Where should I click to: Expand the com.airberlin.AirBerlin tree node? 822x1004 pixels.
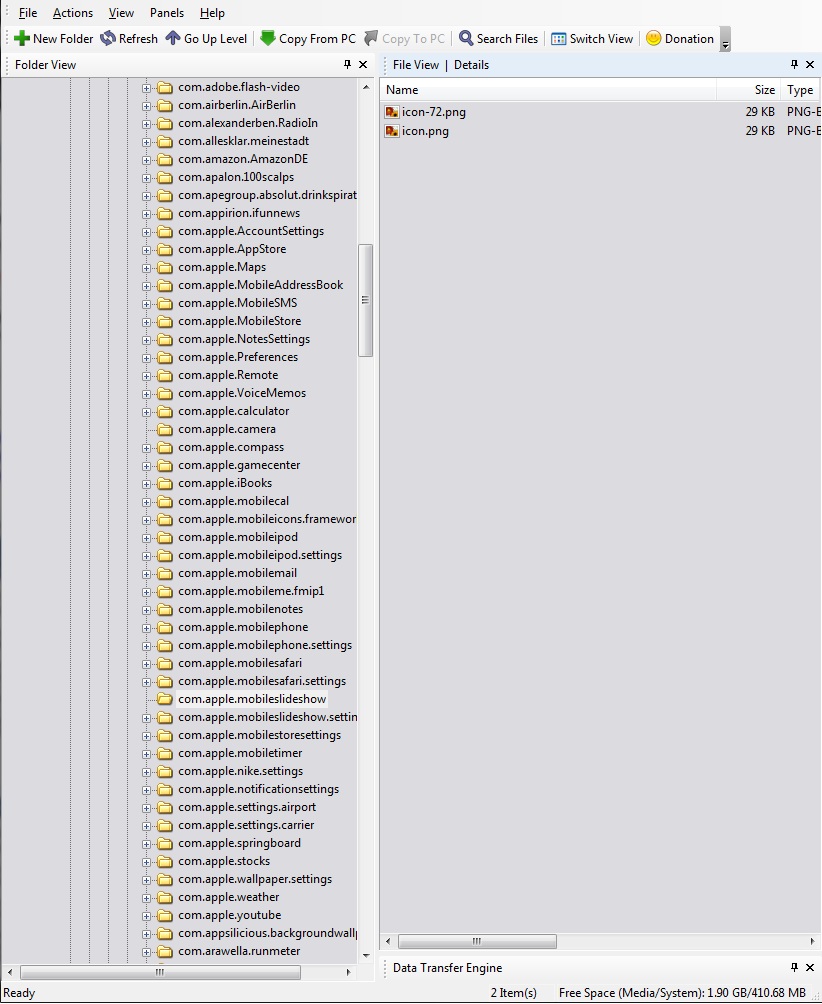coord(147,106)
